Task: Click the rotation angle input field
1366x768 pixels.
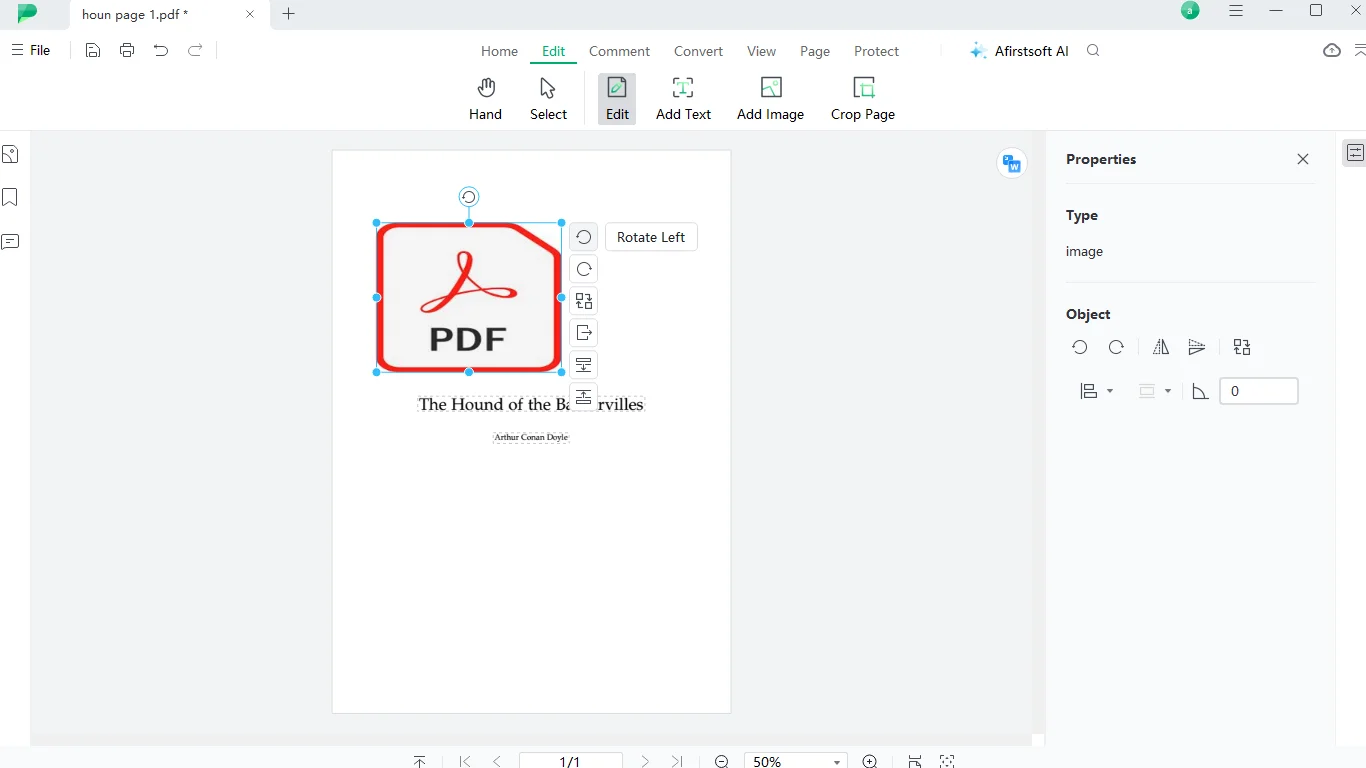Action: [x=1259, y=391]
